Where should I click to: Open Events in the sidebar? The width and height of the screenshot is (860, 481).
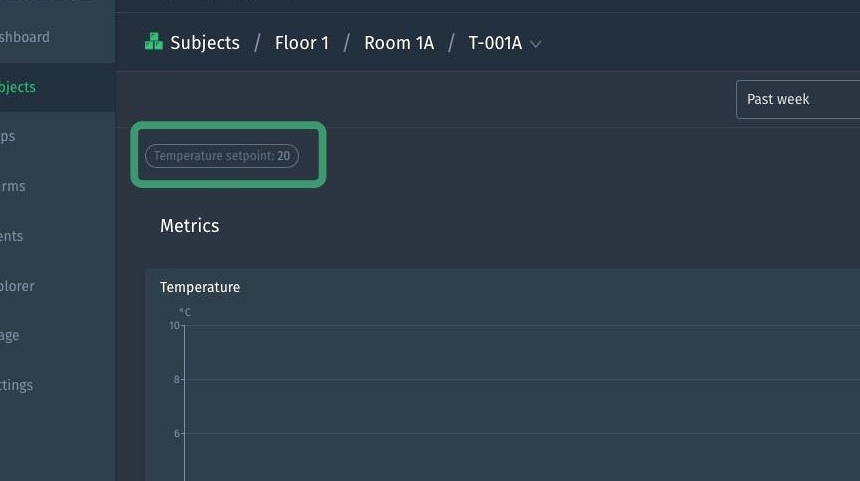click(x=11, y=236)
